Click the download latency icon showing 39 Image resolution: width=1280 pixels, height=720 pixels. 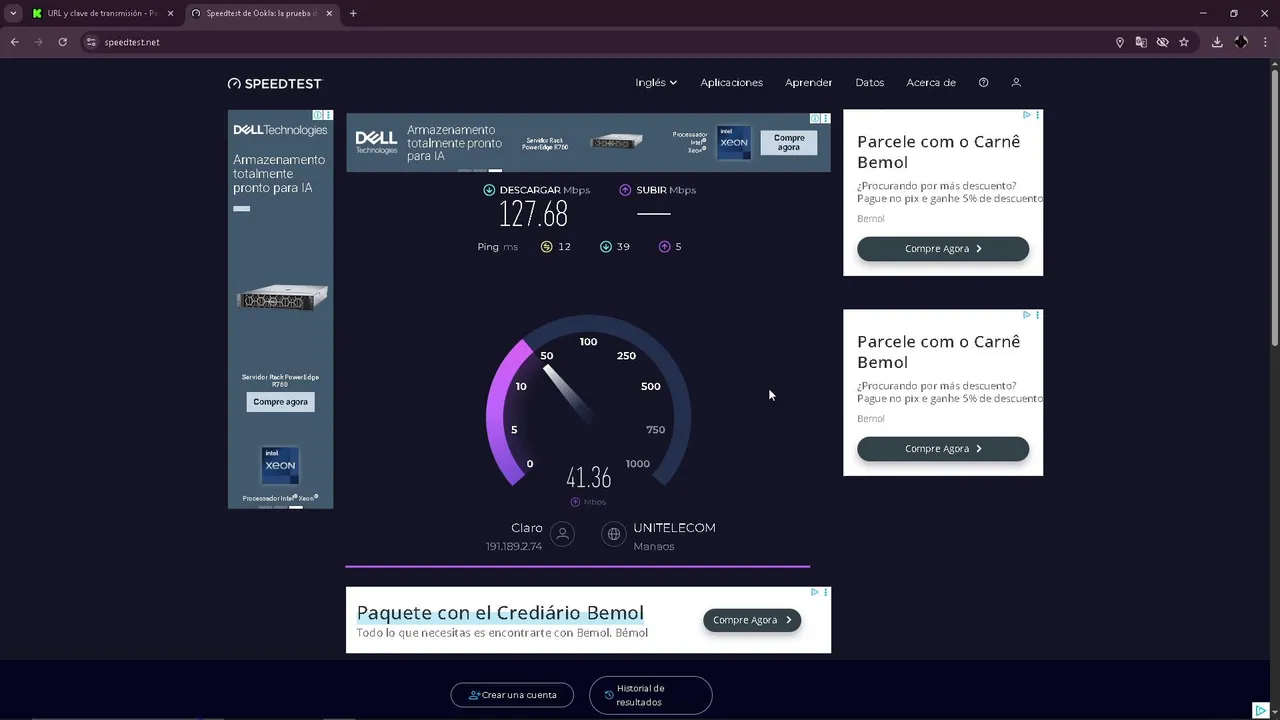606,246
